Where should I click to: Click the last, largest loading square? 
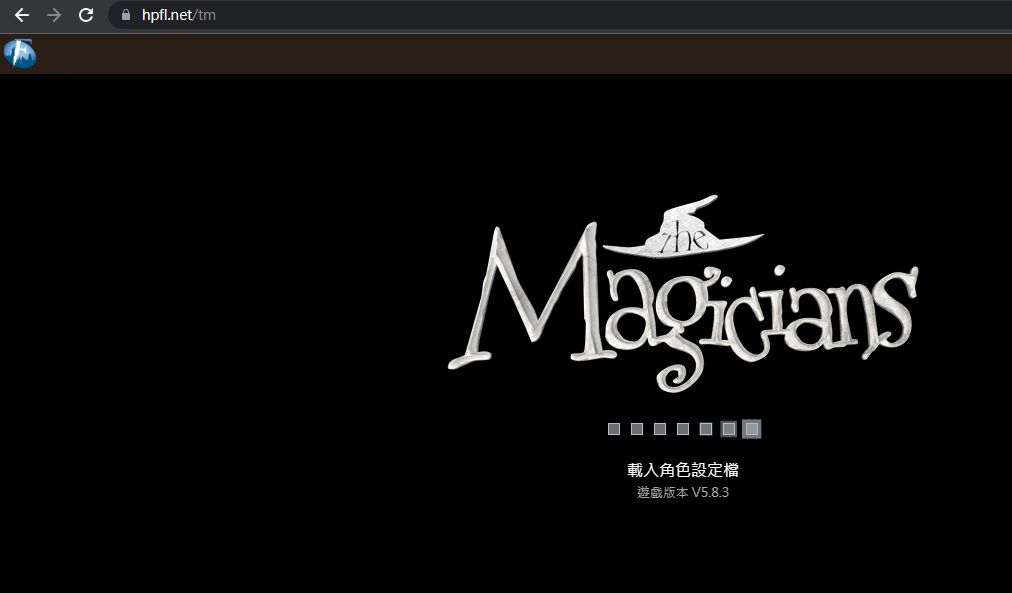[752, 429]
